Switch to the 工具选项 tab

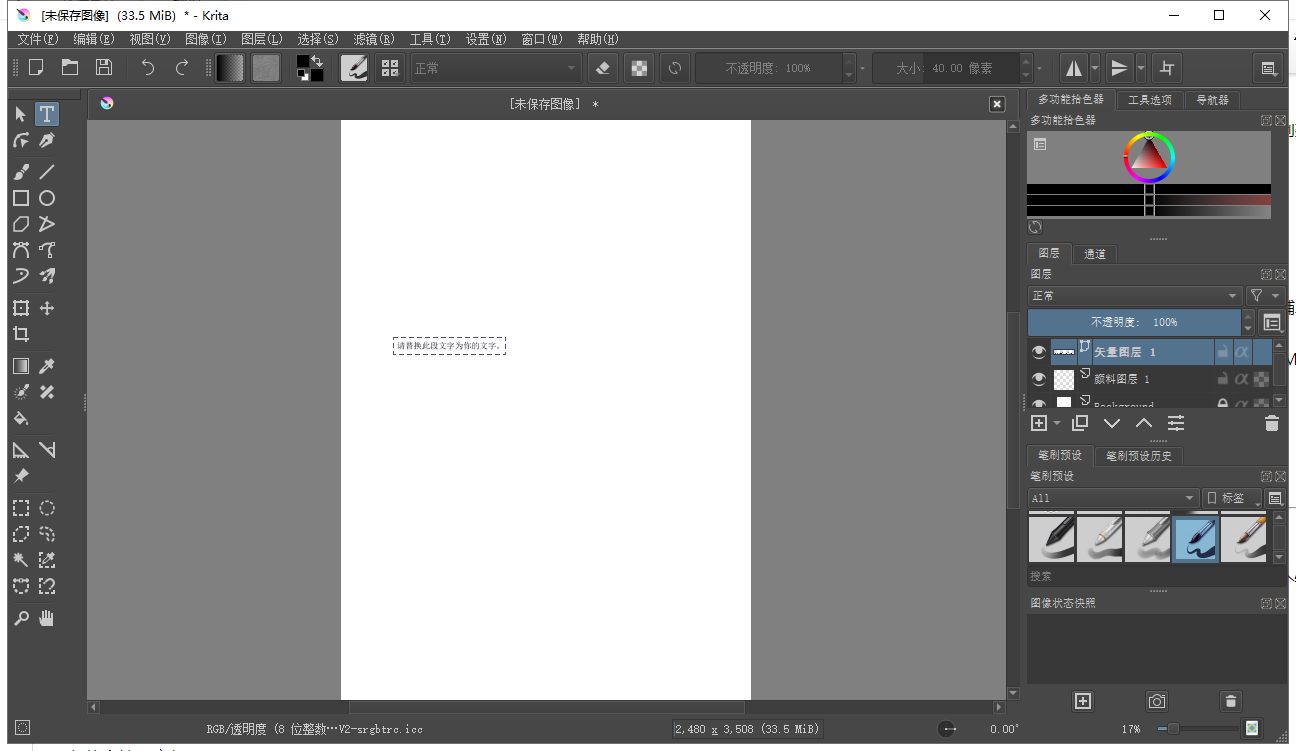[x=1149, y=100]
